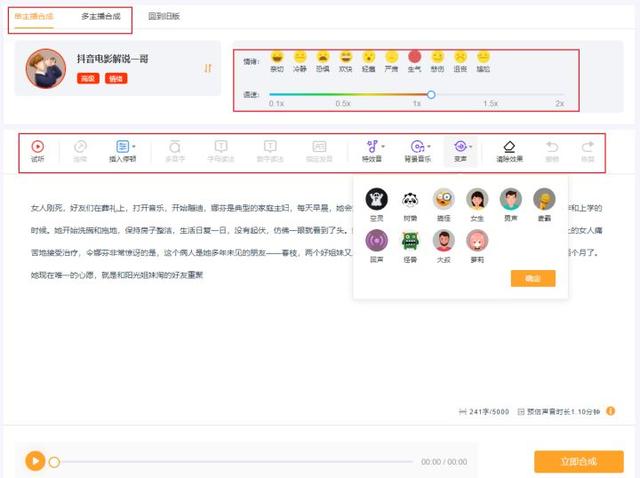The height and width of the screenshot is (478, 640).
Task: Choose the red 生气 angry emotion
Action: coord(414,57)
